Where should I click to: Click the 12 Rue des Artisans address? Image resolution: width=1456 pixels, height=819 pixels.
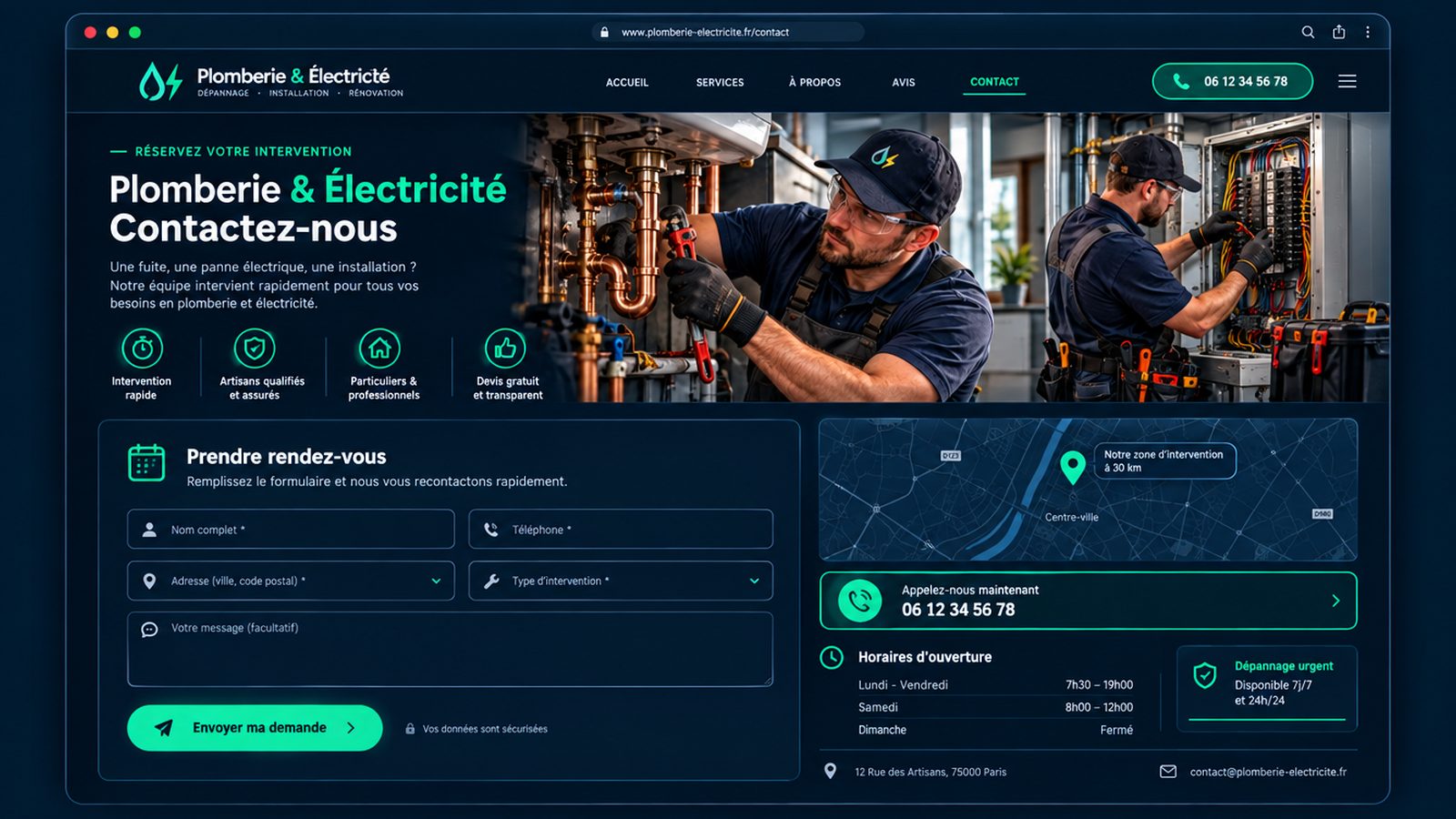(x=930, y=772)
